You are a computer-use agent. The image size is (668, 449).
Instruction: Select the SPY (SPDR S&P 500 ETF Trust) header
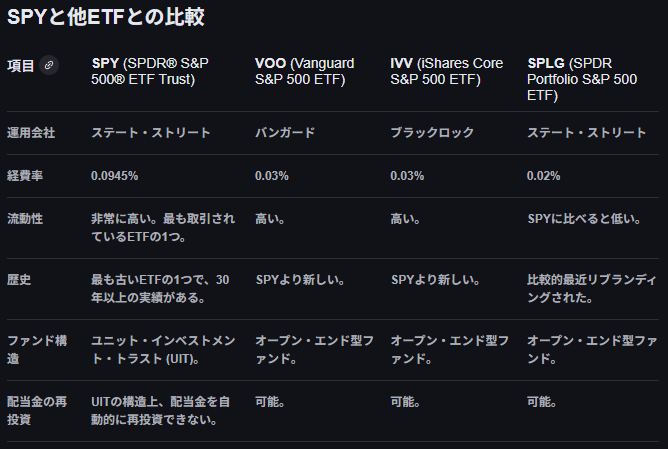click(x=150, y=71)
